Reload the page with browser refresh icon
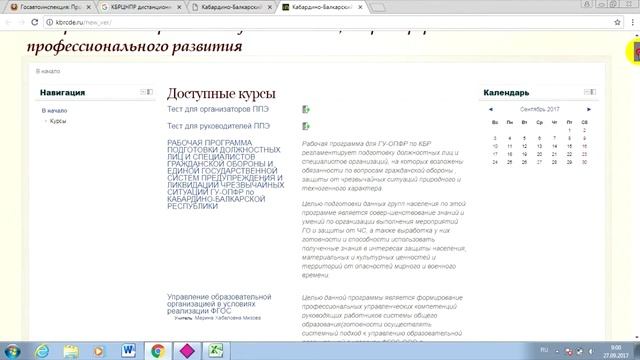 pyautogui.click(x=35, y=22)
